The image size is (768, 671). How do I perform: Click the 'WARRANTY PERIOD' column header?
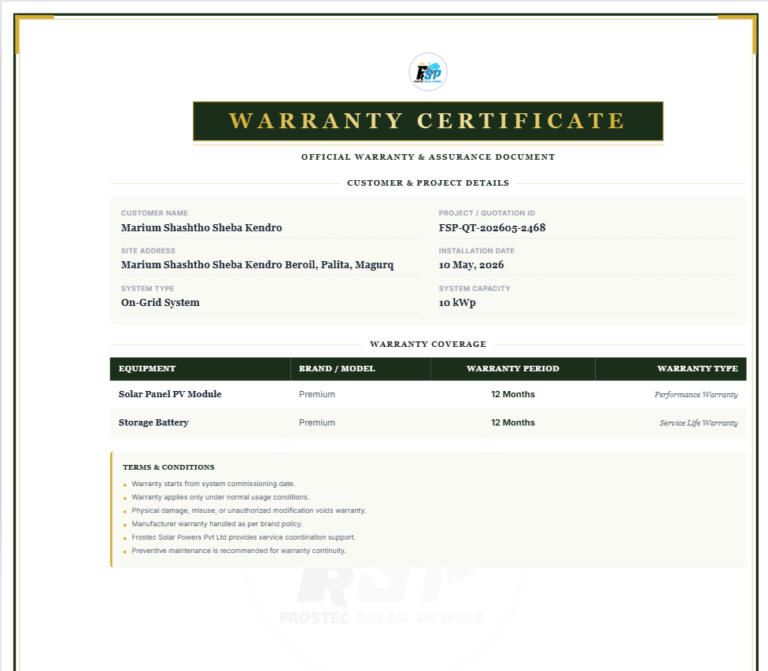coord(513,369)
